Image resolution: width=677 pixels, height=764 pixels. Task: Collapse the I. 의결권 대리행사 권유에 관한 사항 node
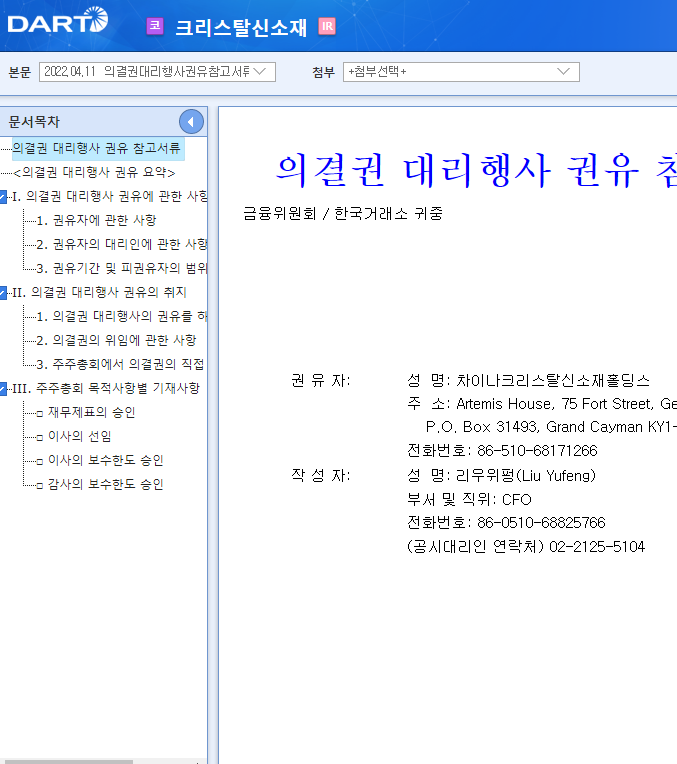click(3, 197)
